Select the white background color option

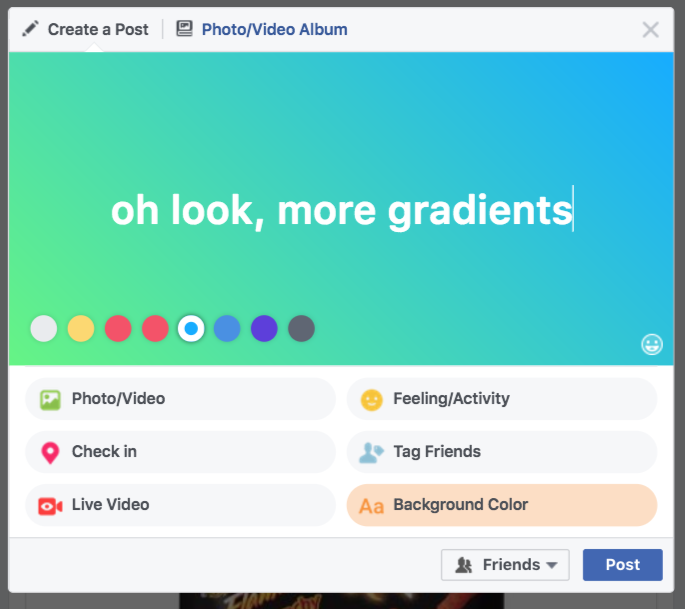[x=44, y=328]
